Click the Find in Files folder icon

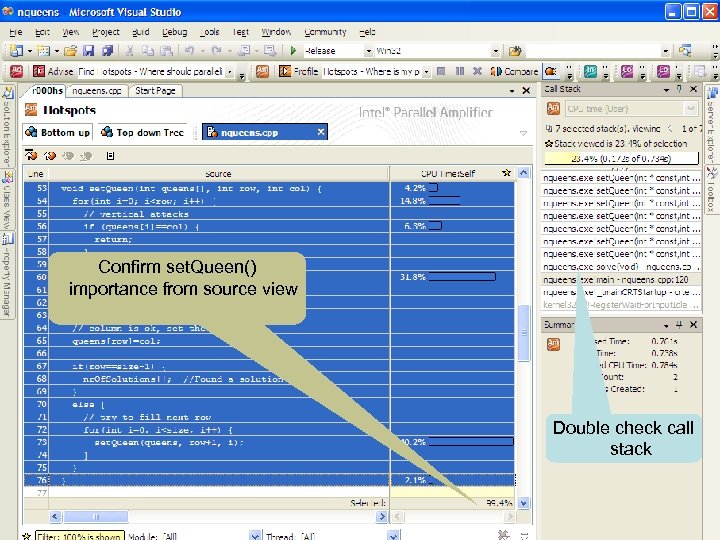click(515, 51)
